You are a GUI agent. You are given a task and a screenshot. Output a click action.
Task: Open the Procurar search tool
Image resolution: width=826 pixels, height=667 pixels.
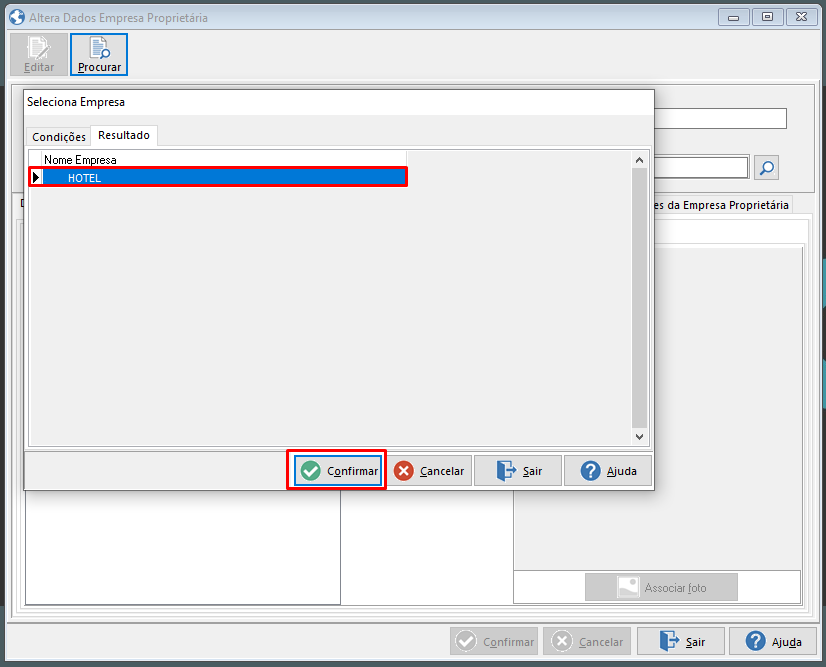click(x=99, y=54)
